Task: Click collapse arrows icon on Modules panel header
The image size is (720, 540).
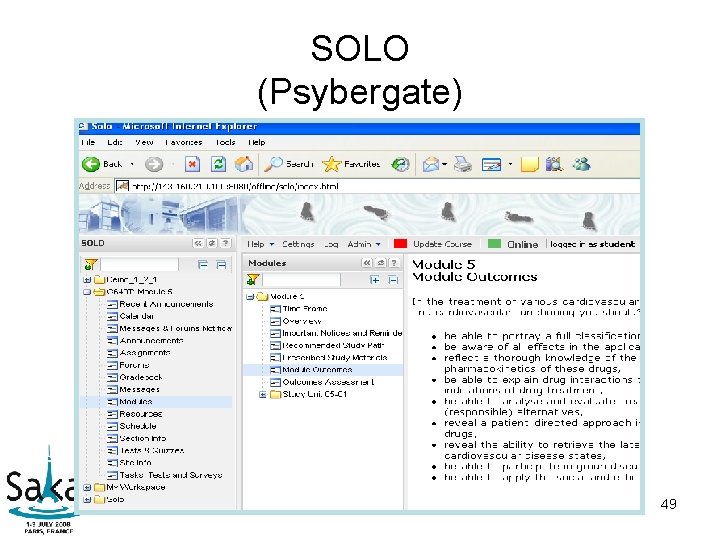Action: 366,263
